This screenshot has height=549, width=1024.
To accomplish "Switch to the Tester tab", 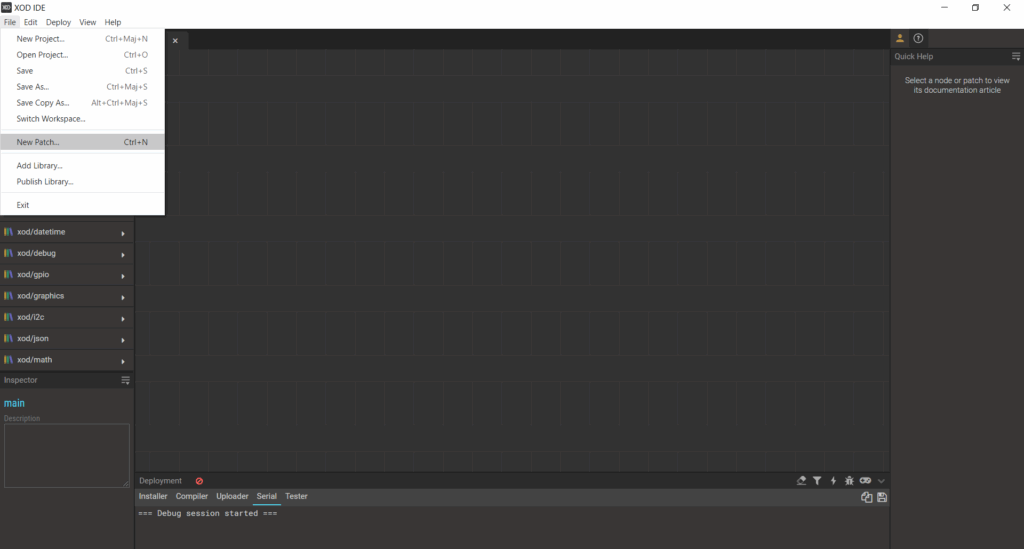I will point(296,496).
